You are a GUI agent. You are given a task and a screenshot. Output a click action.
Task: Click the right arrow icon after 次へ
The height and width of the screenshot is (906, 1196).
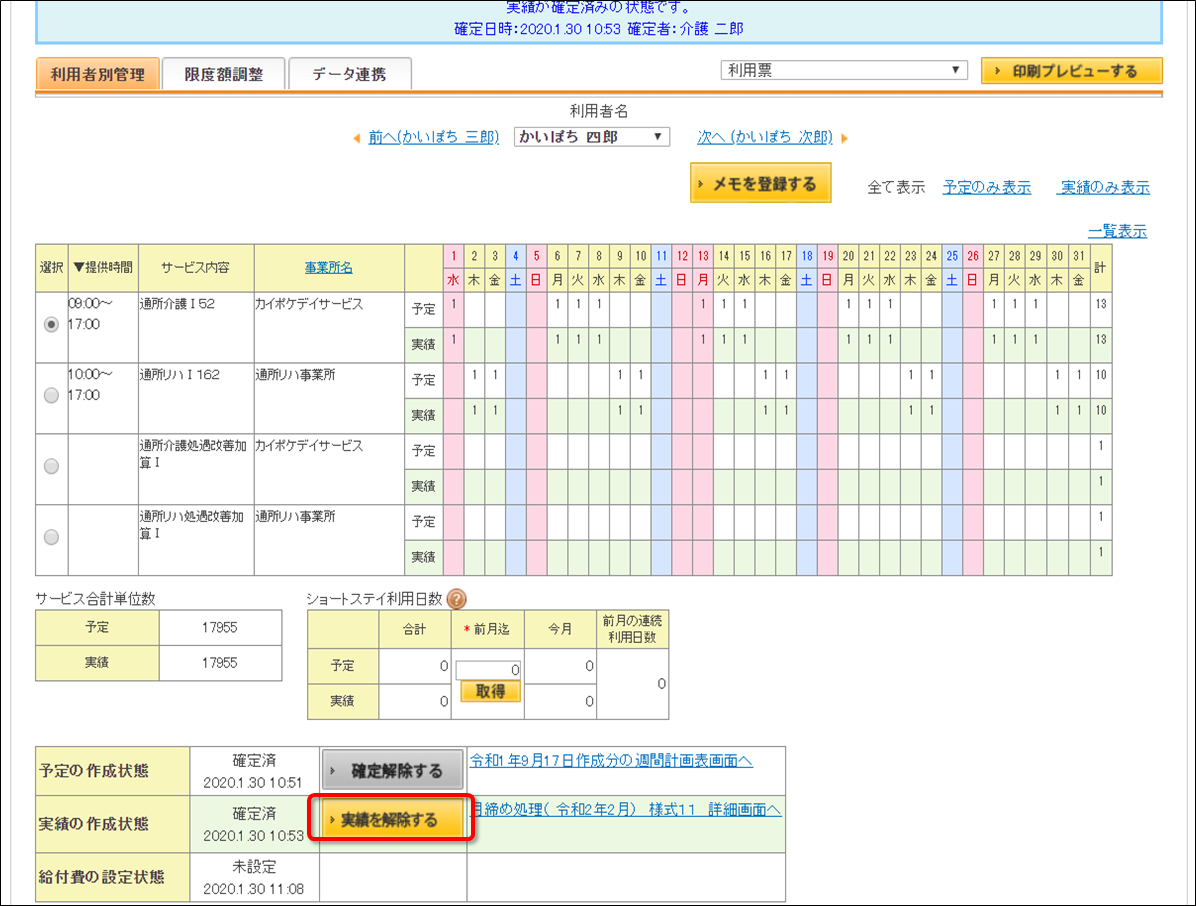click(x=844, y=138)
